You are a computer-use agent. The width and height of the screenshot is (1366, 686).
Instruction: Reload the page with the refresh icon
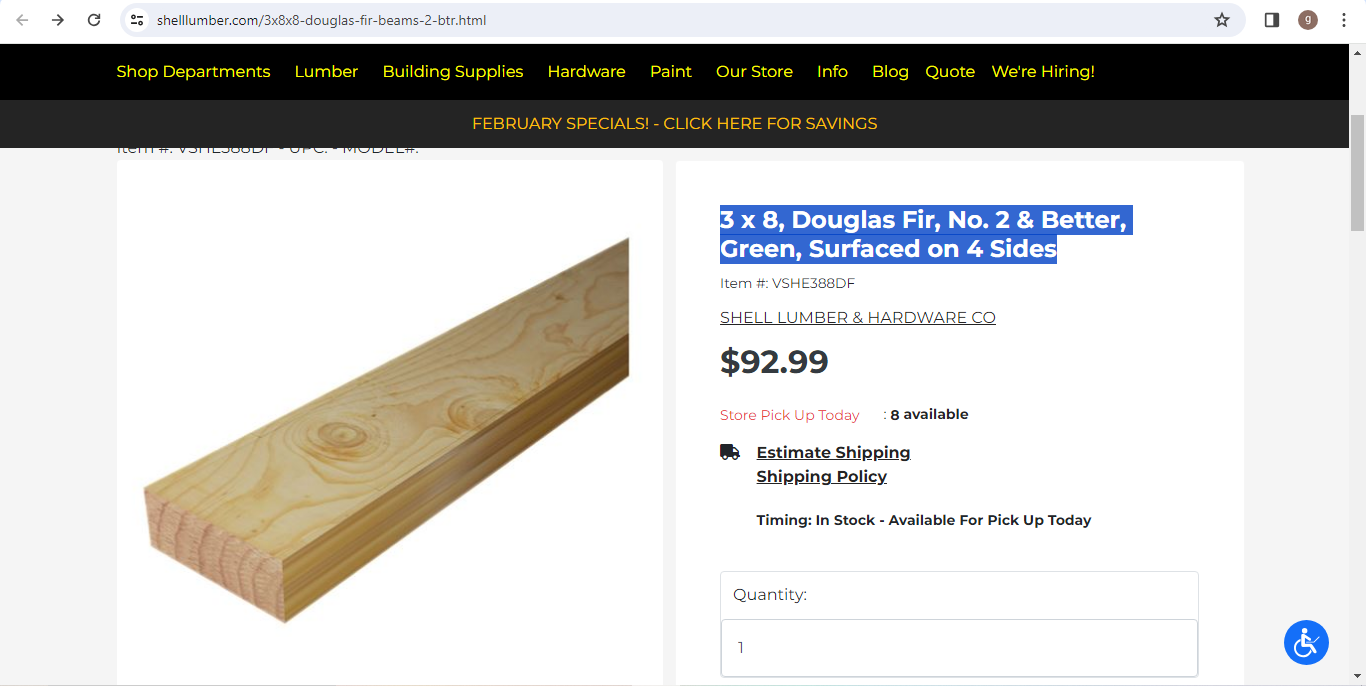click(x=95, y=20)
